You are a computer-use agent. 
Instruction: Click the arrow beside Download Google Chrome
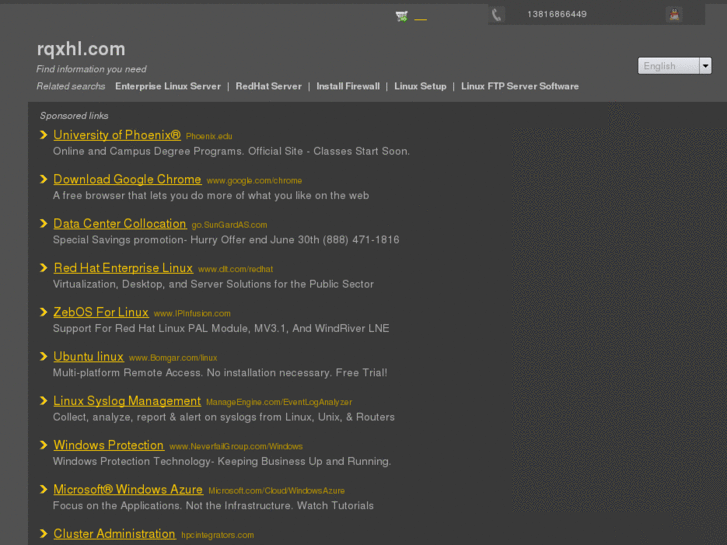(44, 180)
